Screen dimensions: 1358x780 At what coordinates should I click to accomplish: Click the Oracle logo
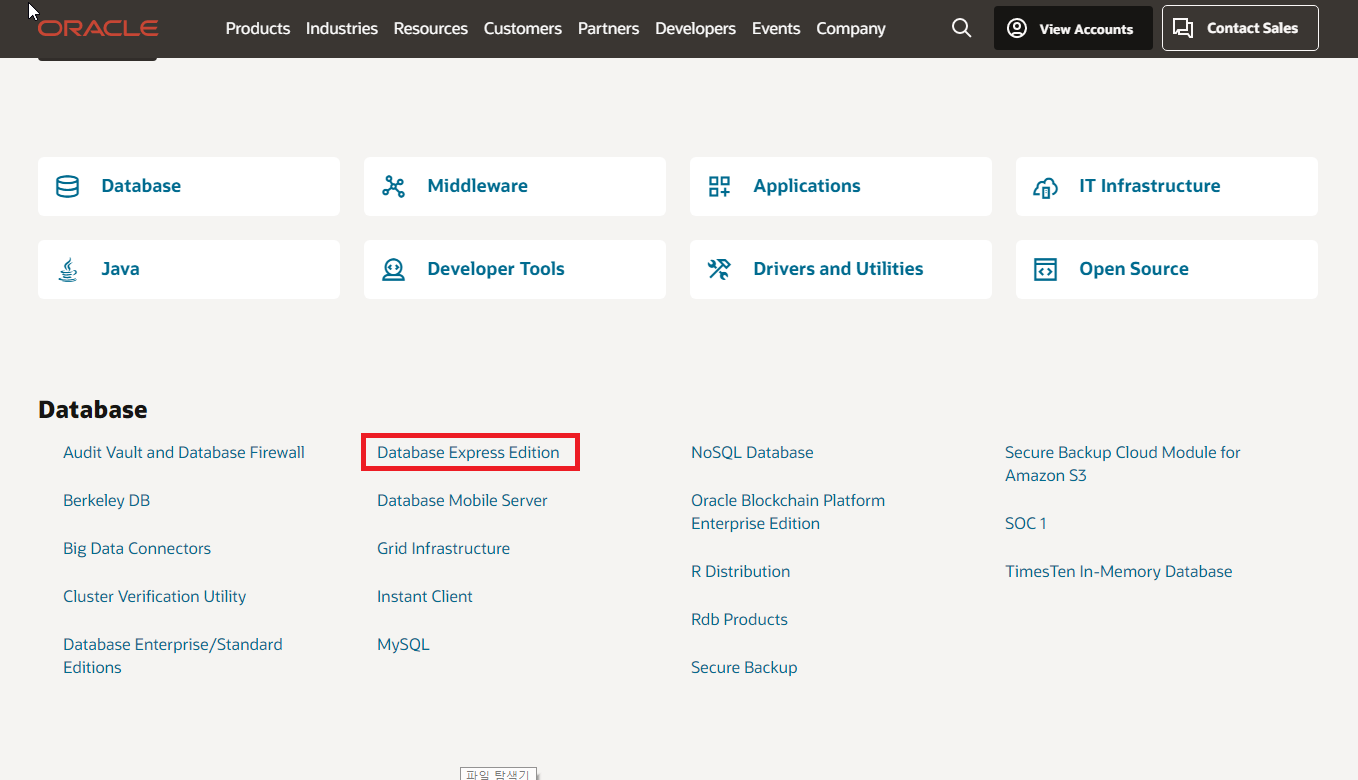coord(98,28)
